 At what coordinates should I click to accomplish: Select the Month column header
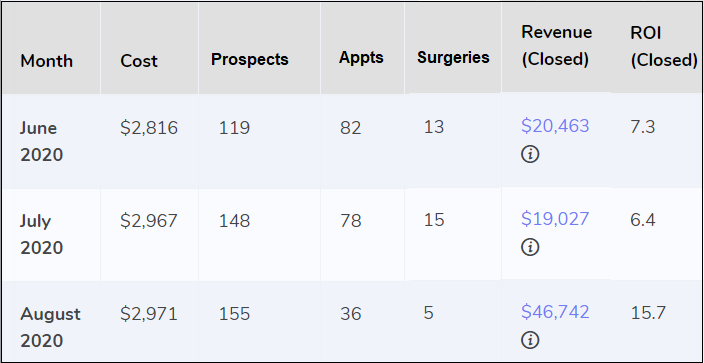[46, 61]
